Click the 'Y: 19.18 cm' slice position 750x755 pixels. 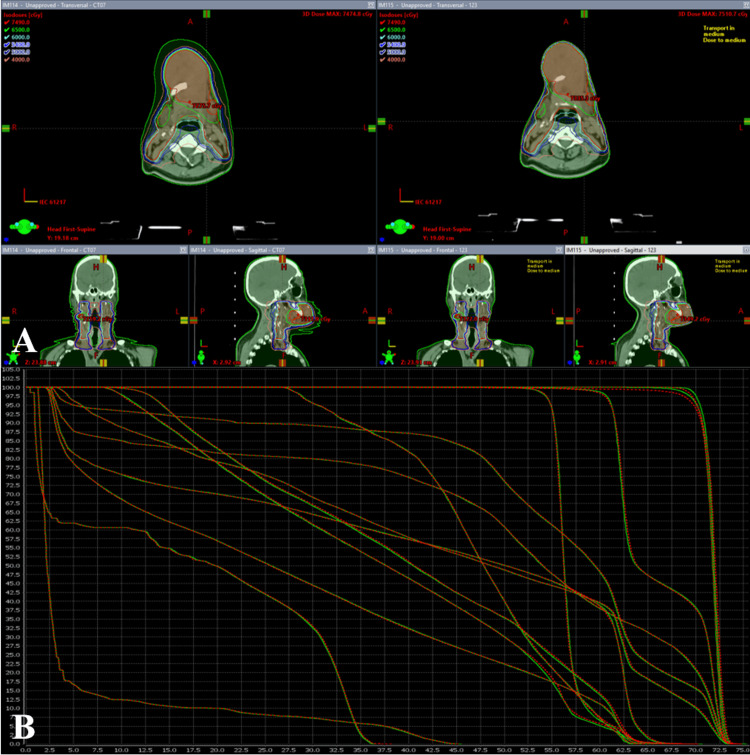coord(63,238)
